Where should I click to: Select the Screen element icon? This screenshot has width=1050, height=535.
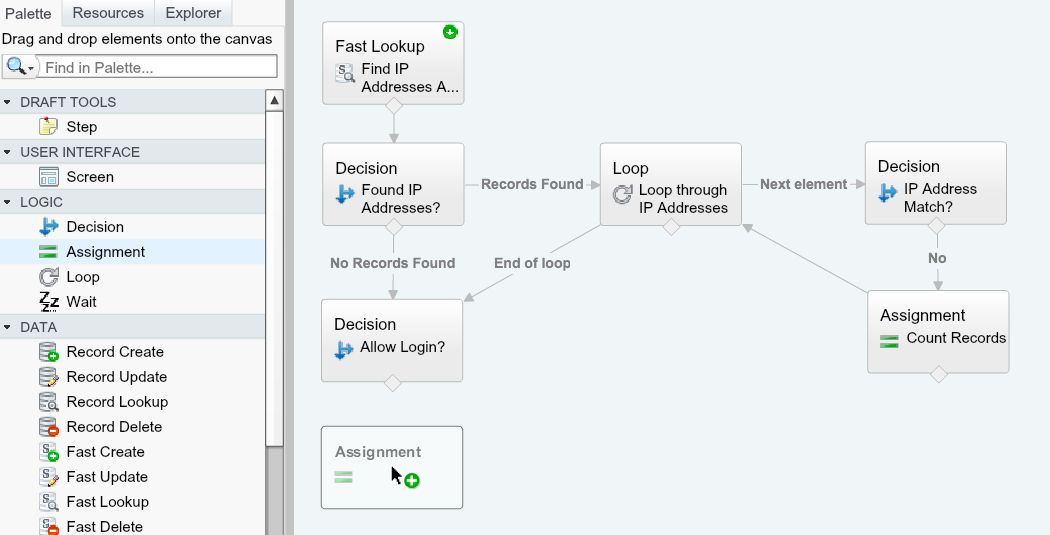(48, 177)
